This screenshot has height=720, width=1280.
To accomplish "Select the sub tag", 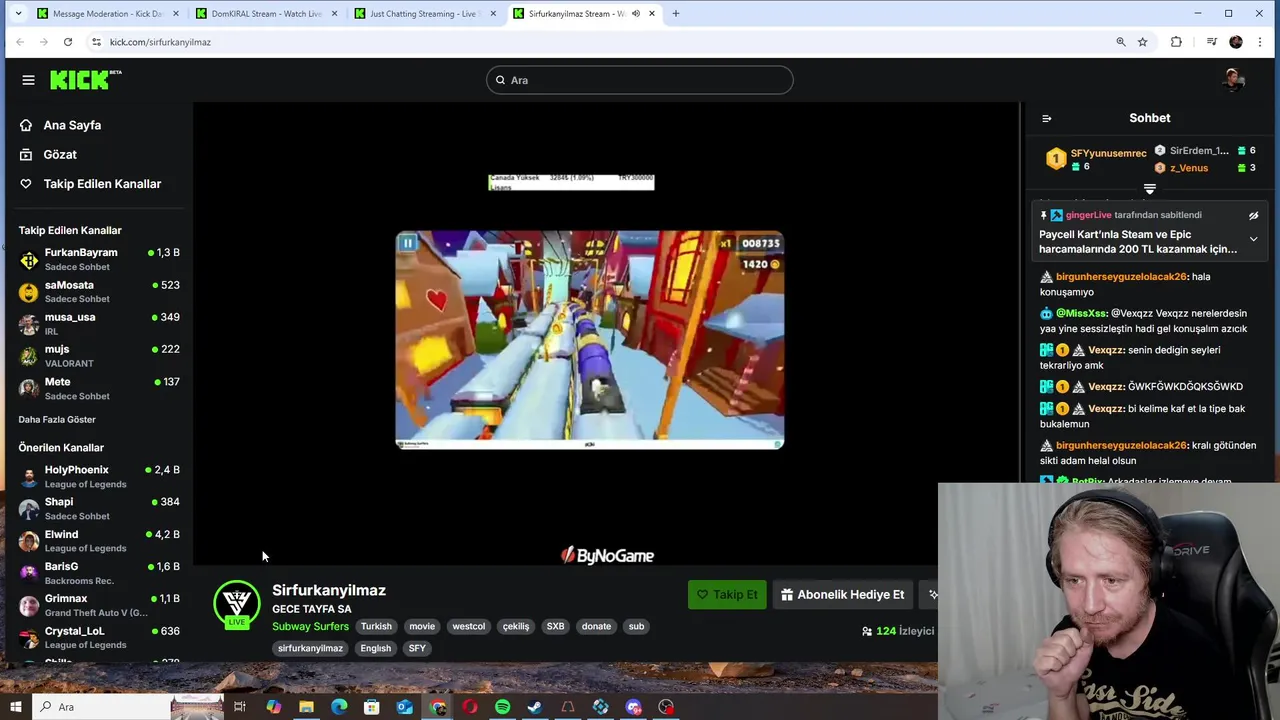I will (636, 626).
